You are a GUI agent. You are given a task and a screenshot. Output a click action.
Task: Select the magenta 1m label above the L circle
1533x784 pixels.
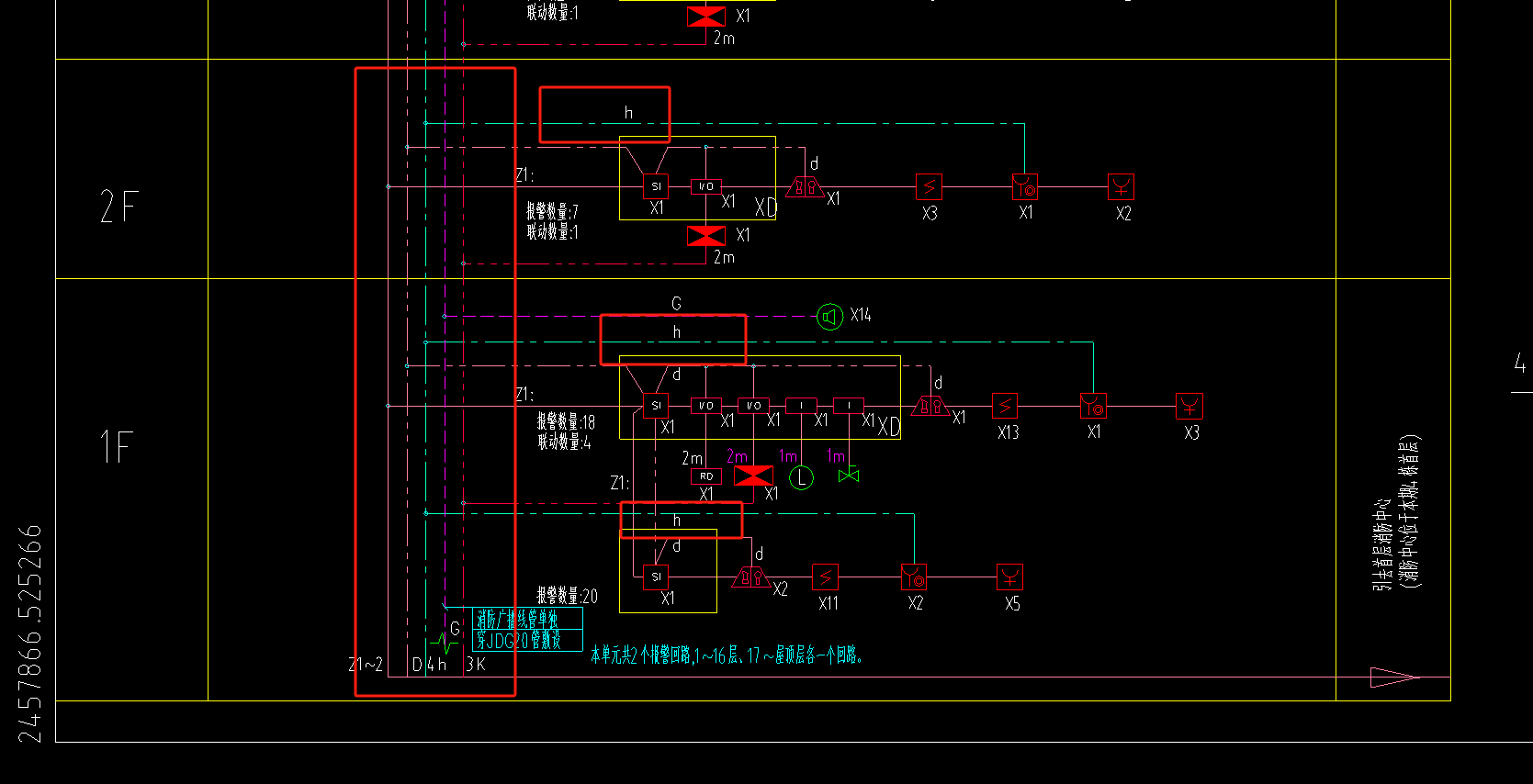pyautogui.click(x=788, y=456)
